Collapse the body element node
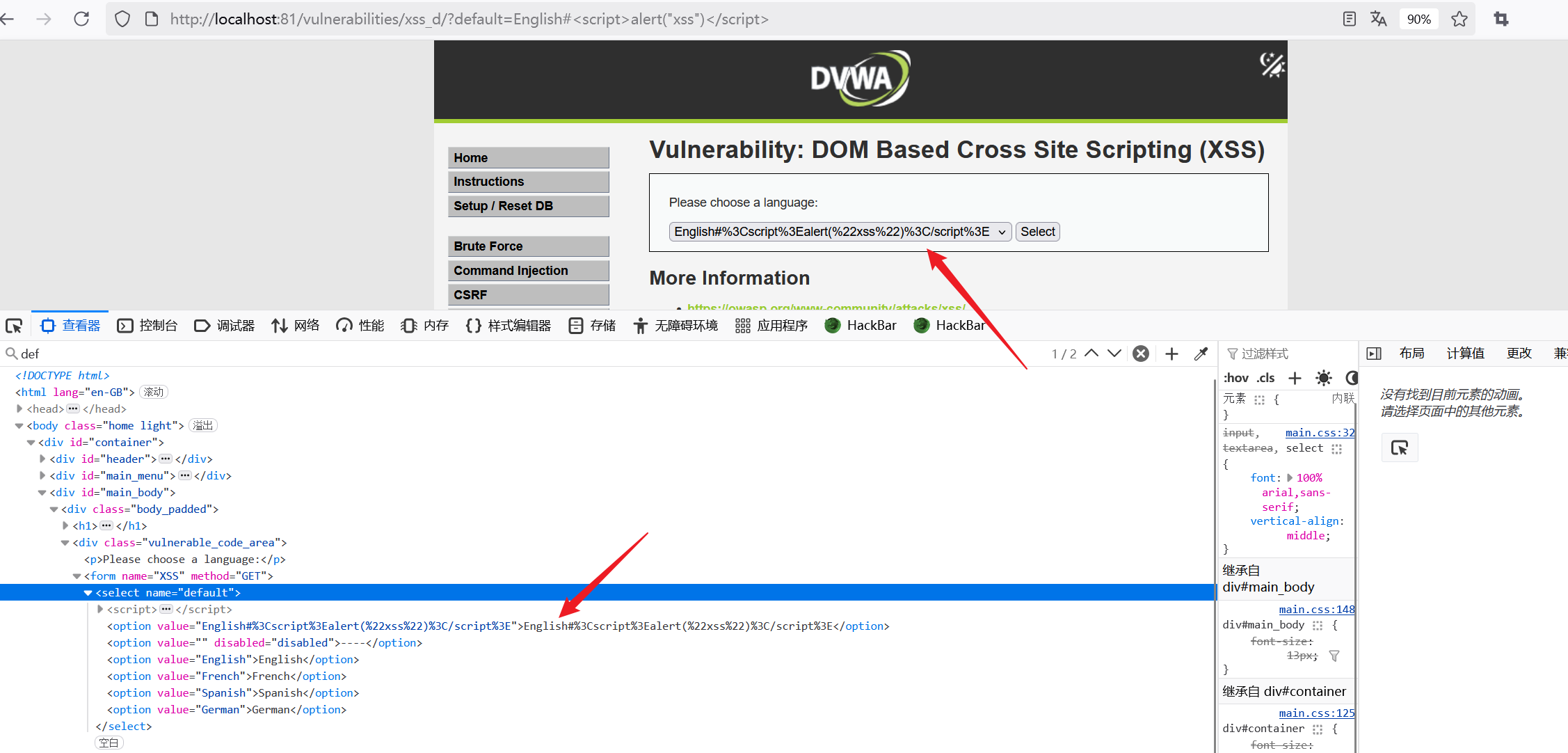 pos(19,426)
